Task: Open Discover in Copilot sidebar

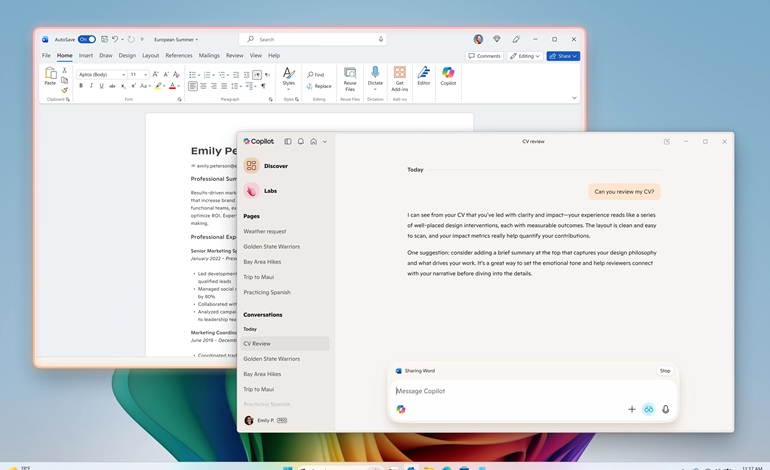Action: coord(275,166)
